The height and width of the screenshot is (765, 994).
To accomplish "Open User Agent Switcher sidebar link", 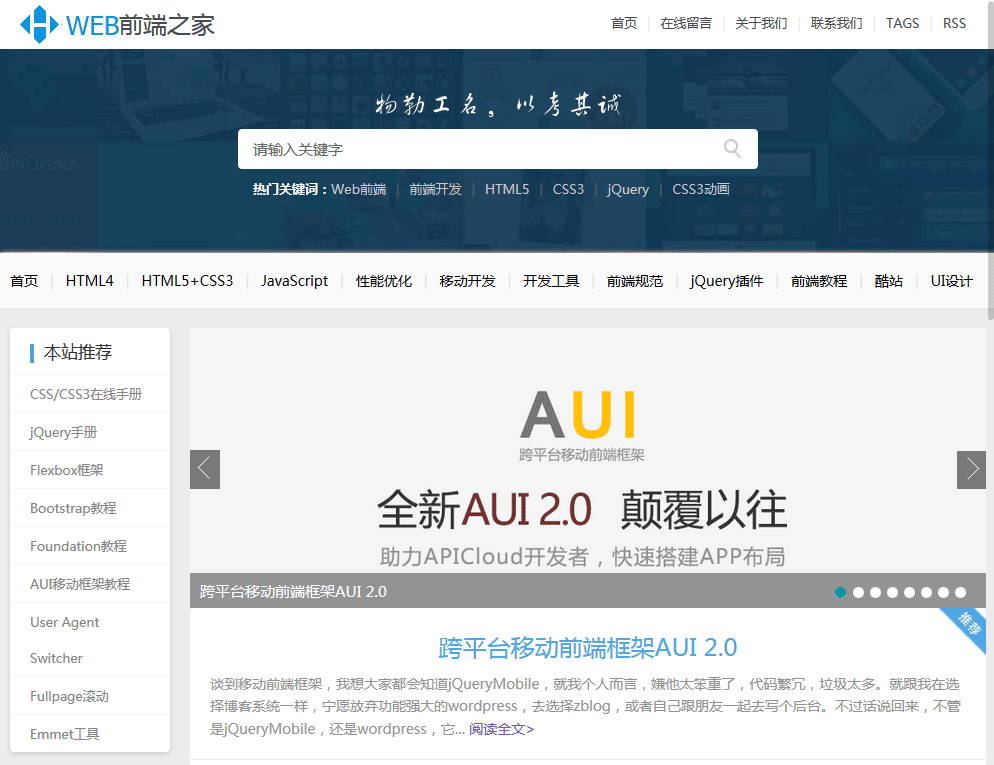I will pos(65,640).
